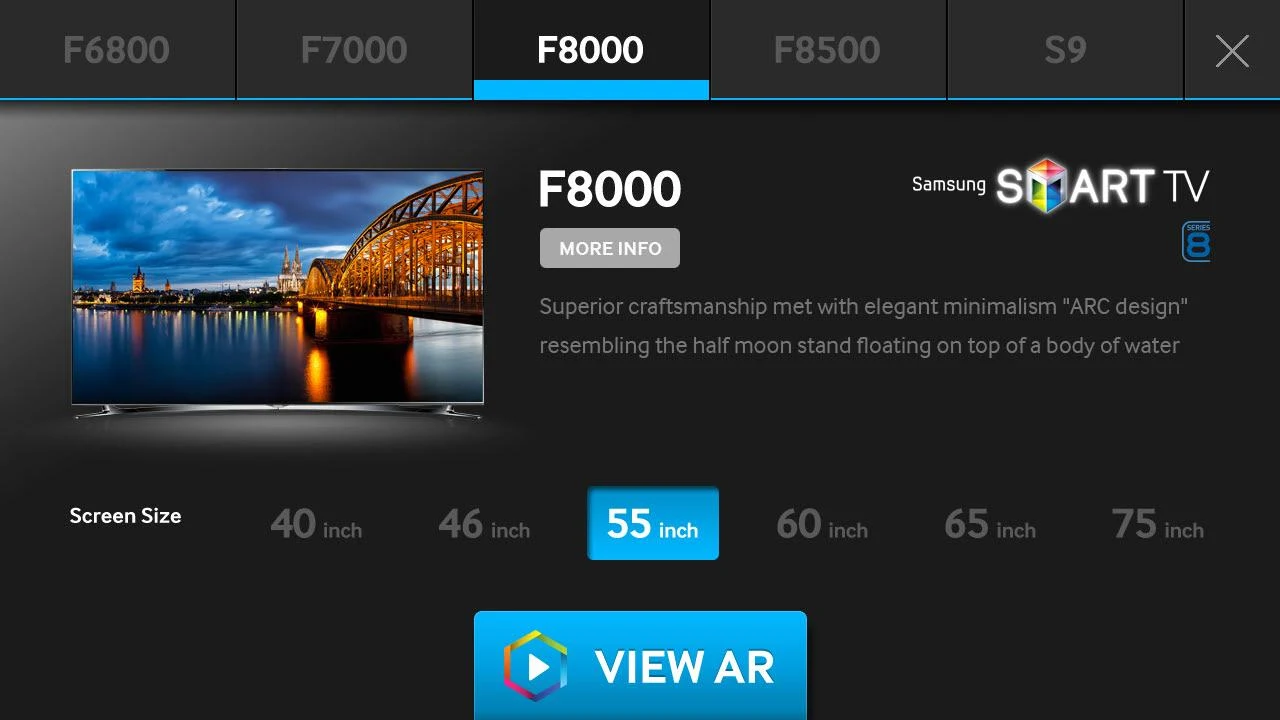
Task: Select the 75 inch screen size
Action: (1158, 524)
